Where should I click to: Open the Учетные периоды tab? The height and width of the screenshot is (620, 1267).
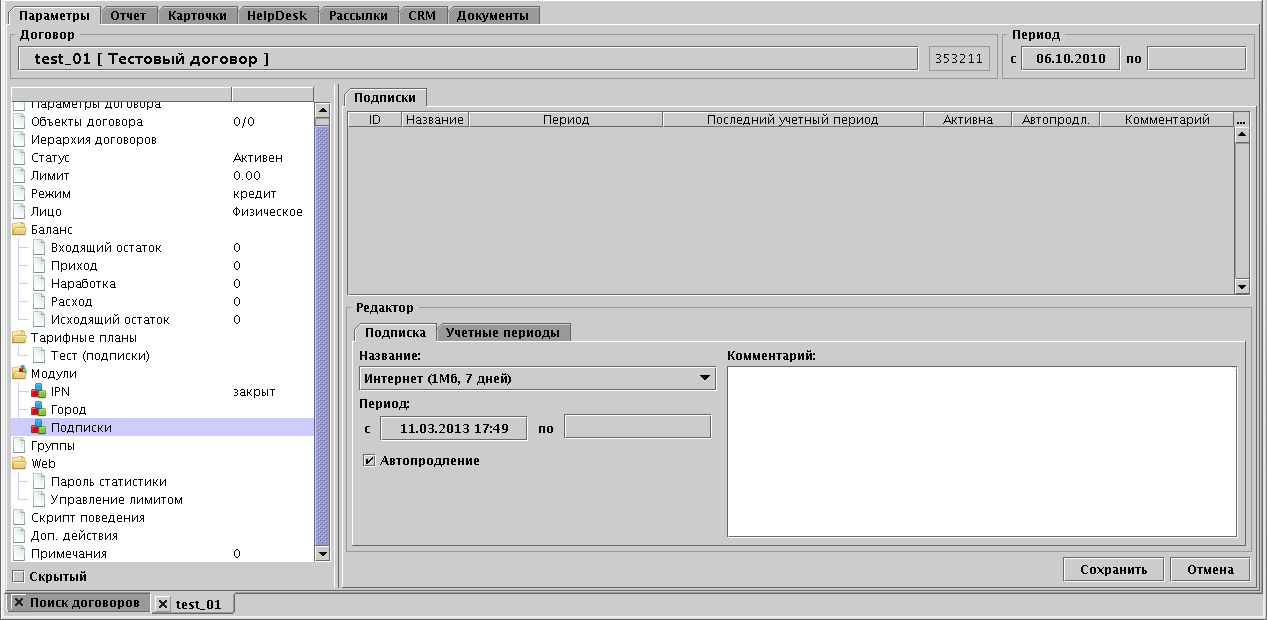point(502,333)
